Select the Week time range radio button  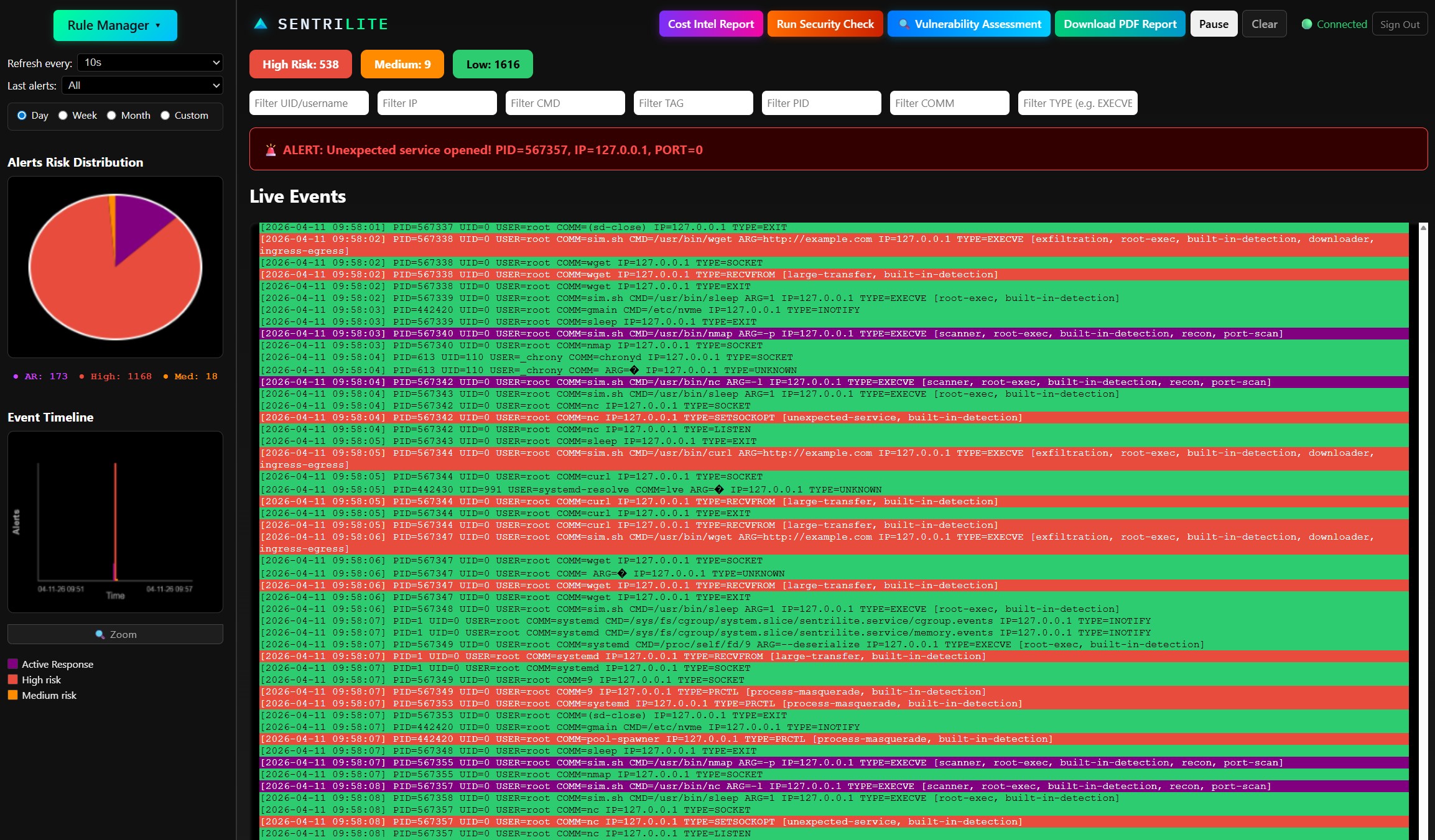pos(63,115)
